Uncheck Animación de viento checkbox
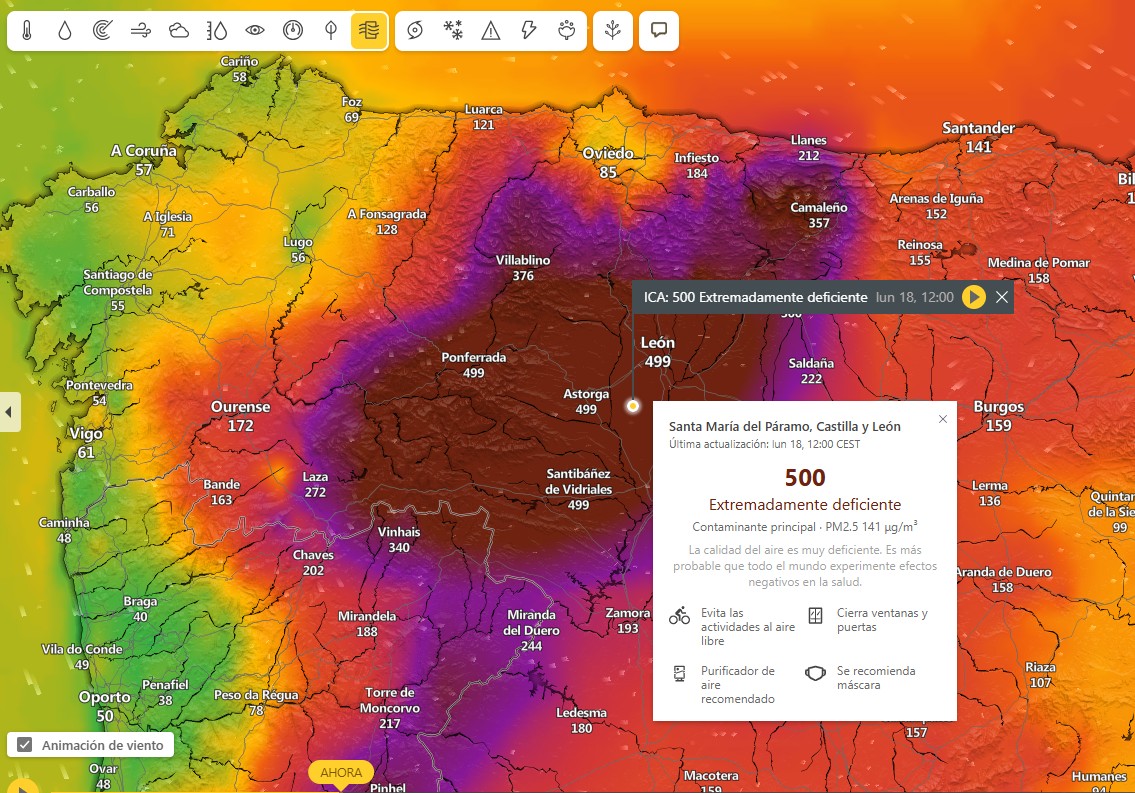 (25, 745)
